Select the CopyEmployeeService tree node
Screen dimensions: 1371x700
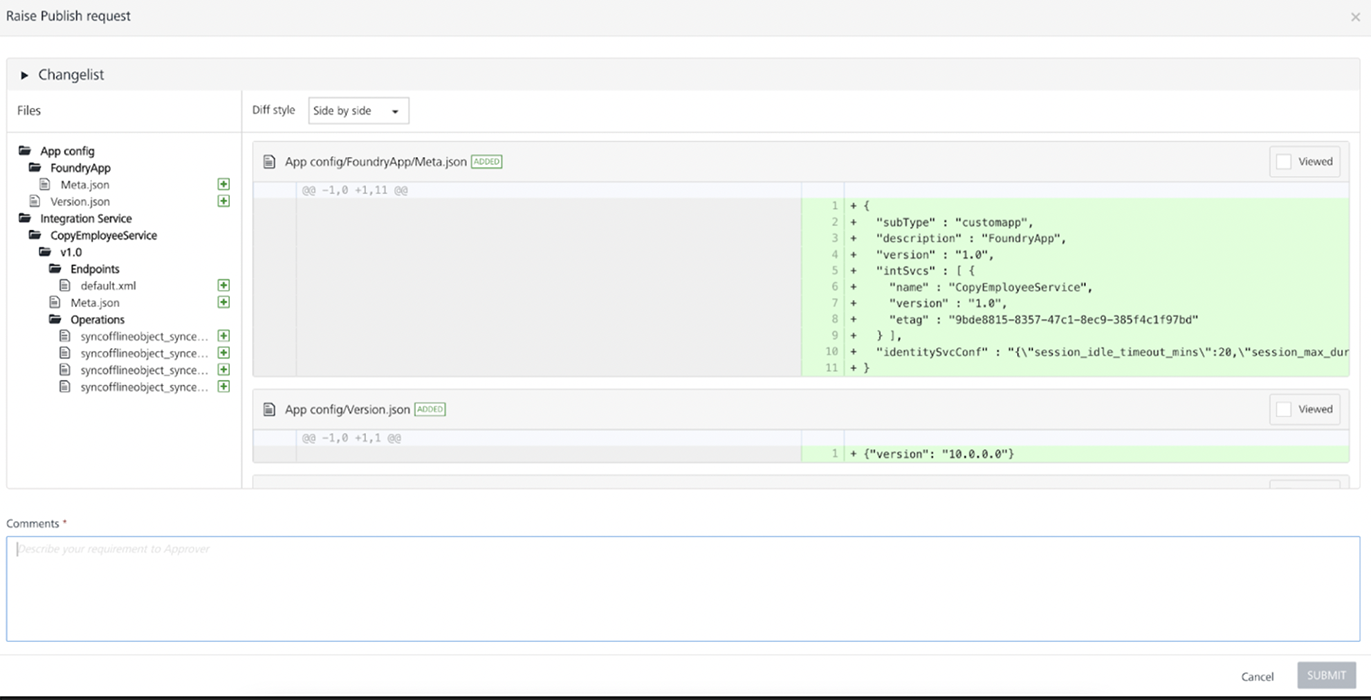[103, 235]
